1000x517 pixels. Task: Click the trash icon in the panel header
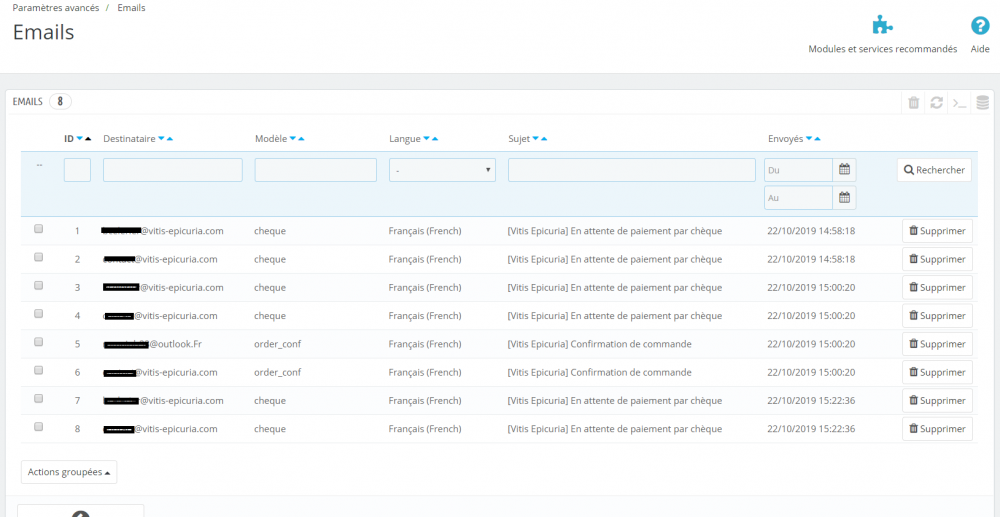[913, 103]
